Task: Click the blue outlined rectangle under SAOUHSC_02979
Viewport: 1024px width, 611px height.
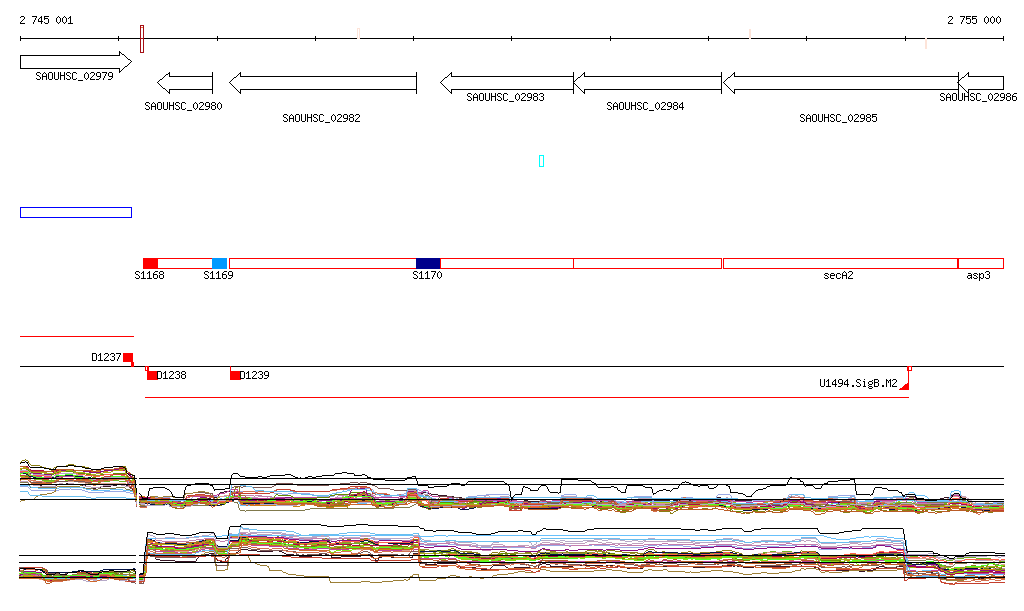Action: 76,212
